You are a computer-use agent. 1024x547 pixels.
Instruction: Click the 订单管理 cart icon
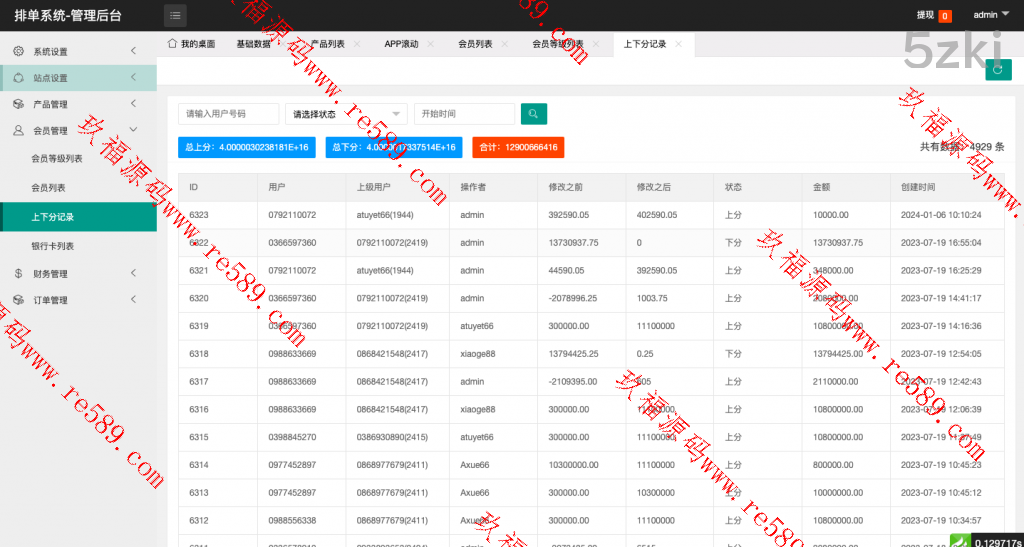coord(18,300)
